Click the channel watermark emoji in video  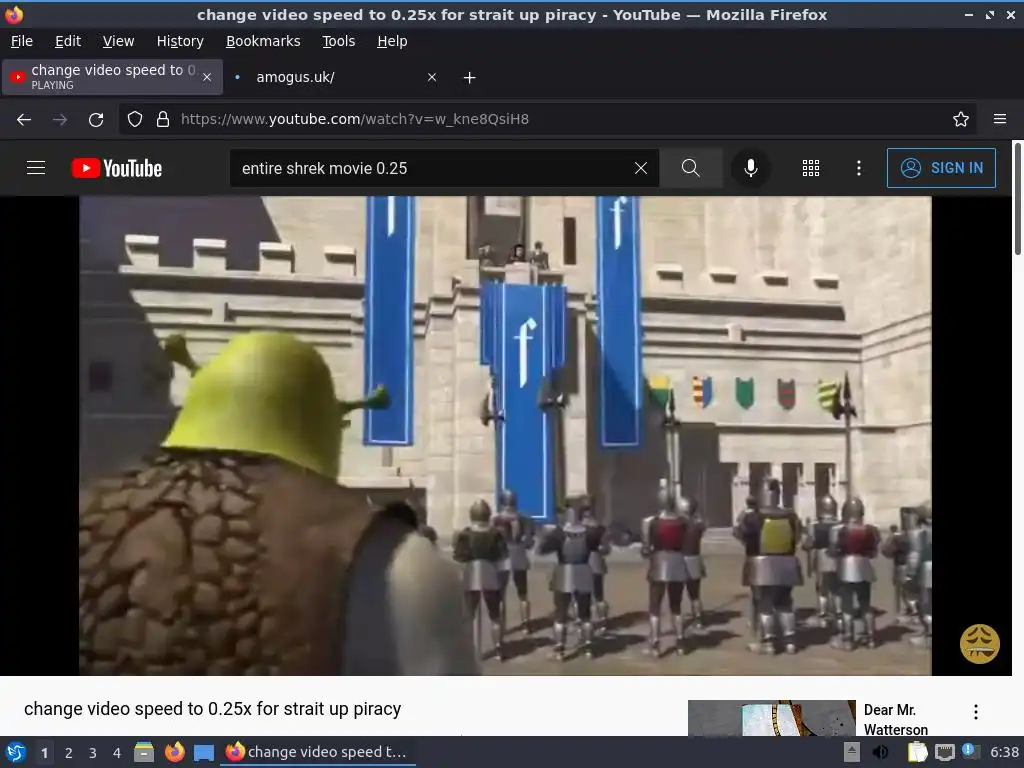pyautogui.click(x=980, y=643)
